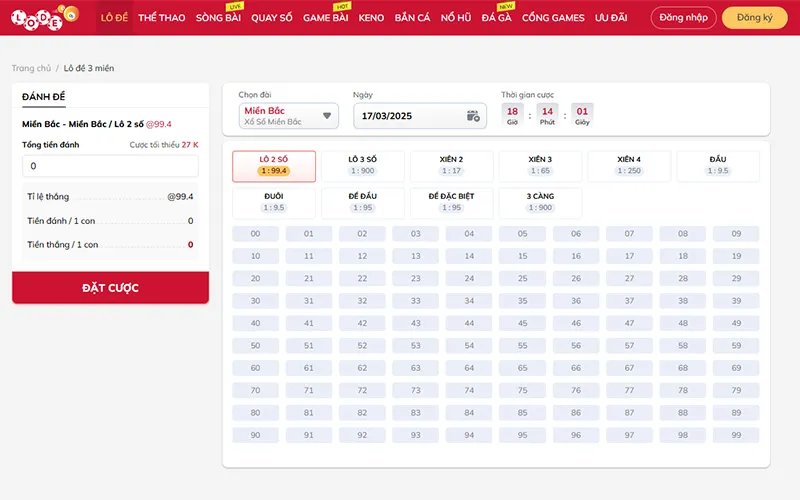This screenshot has height=500, width=800.
Task: Click the Cược tối thiểu 27 K text
Action: pyautogui.click(x=164, y=145)
